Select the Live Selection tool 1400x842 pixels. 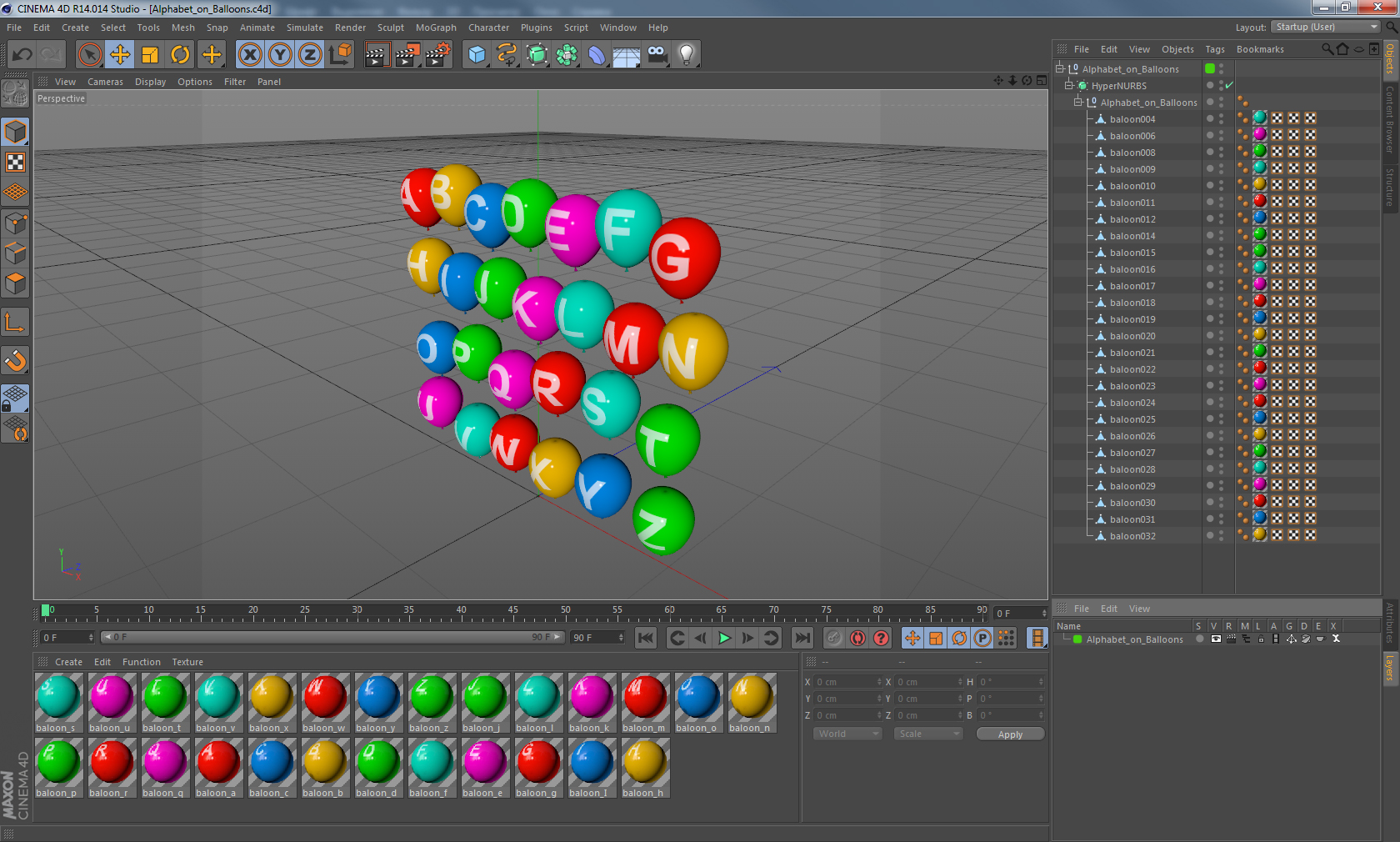click(89, 55)
